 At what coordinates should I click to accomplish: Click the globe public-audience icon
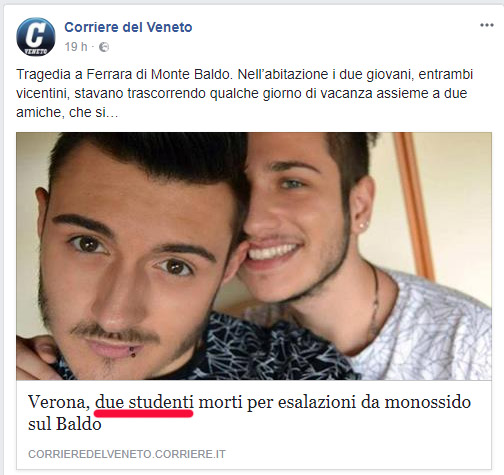(x=104, y=47)
